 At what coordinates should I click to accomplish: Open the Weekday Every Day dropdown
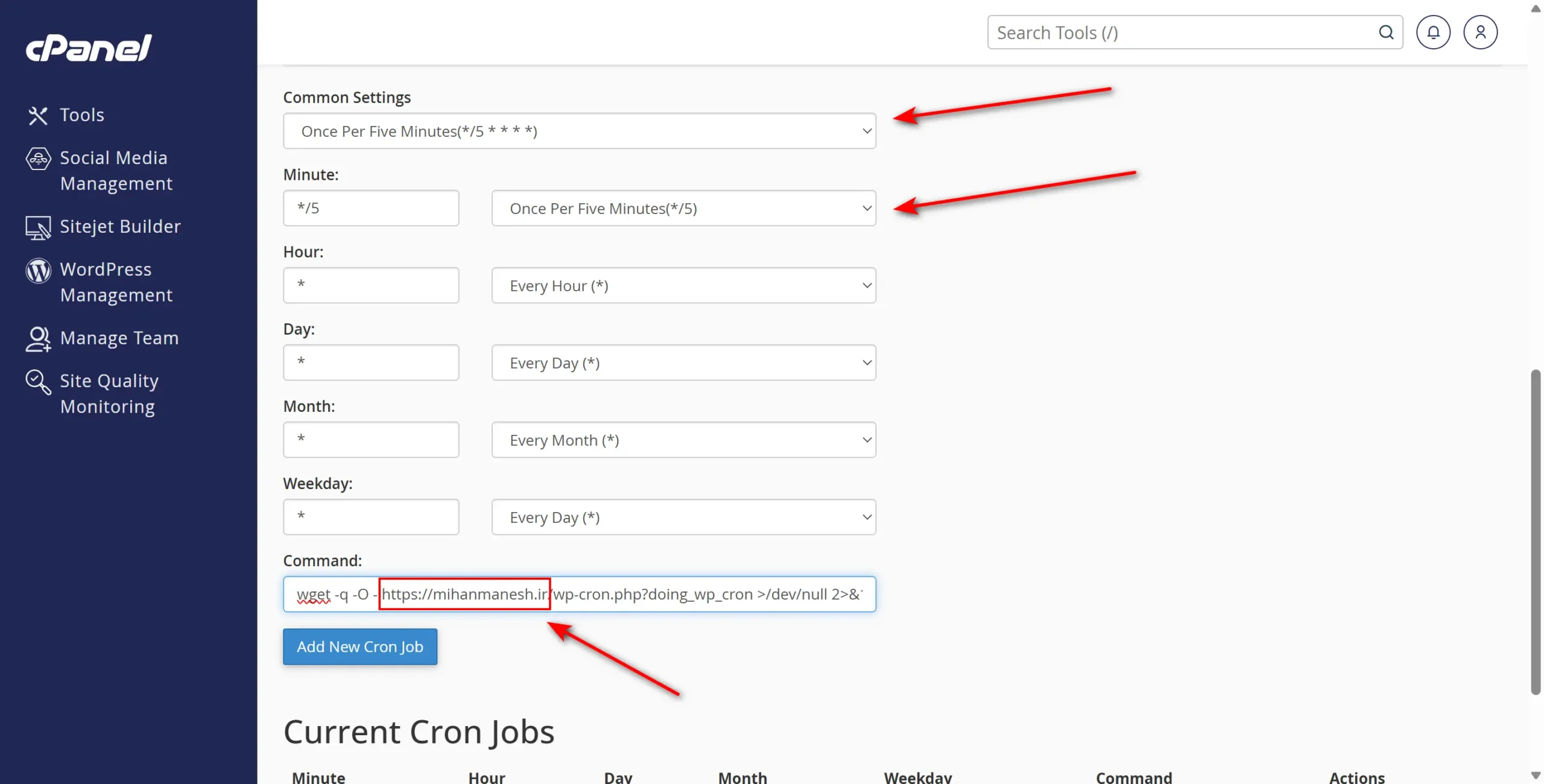tap(683, 517)
